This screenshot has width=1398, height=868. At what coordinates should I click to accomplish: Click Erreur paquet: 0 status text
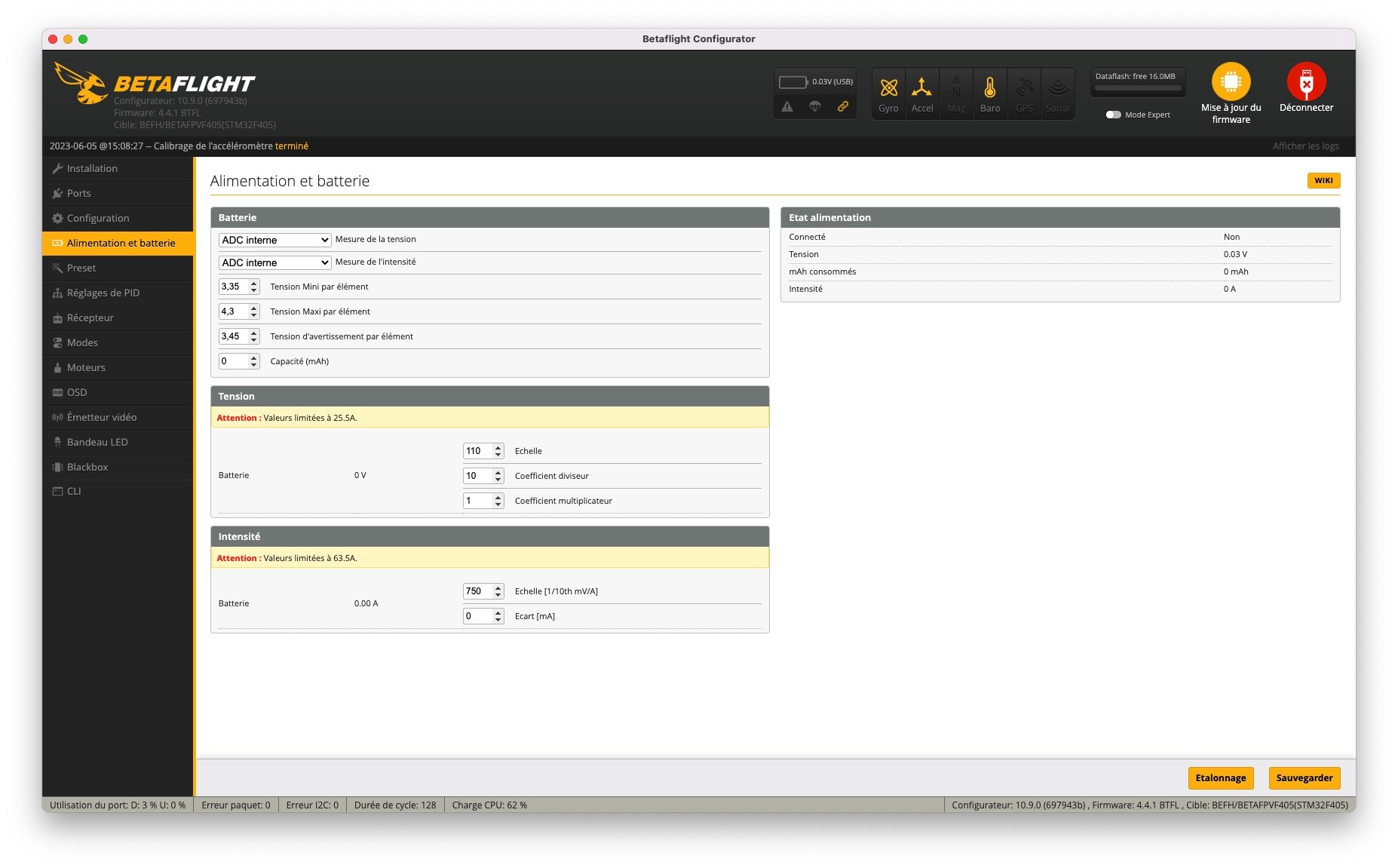point(236,805)
